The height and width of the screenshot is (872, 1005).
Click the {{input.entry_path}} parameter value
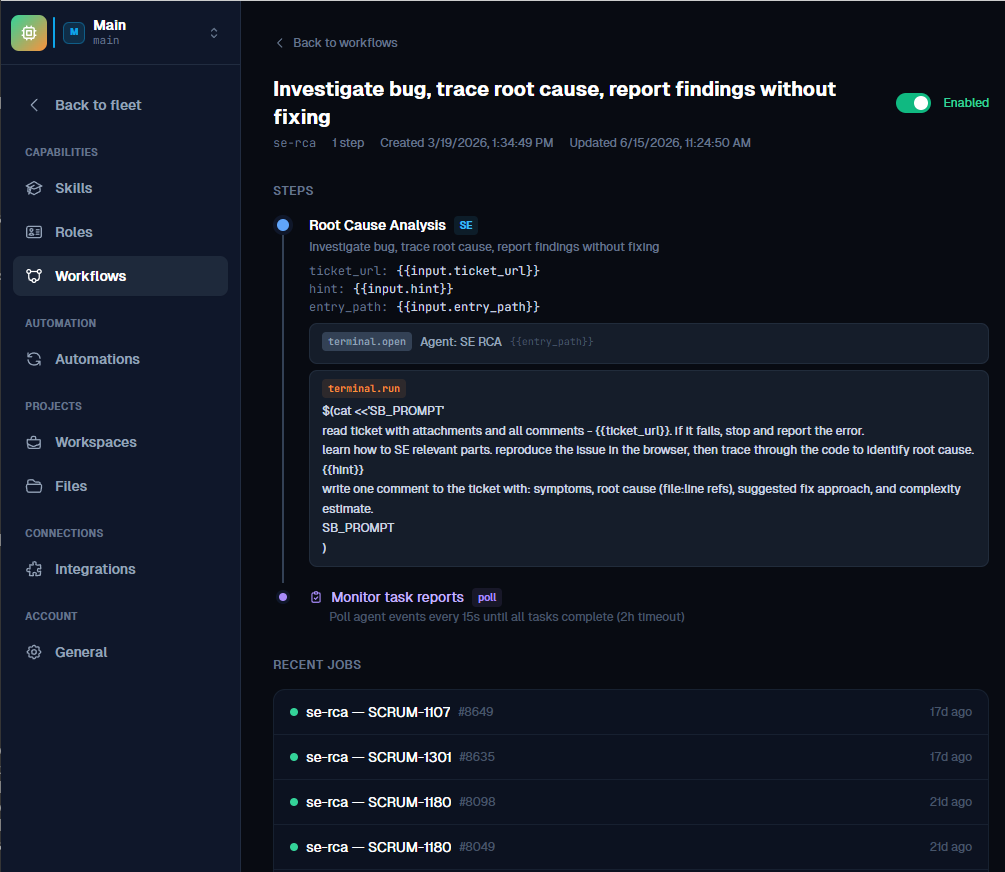click(x=468, y=306)
